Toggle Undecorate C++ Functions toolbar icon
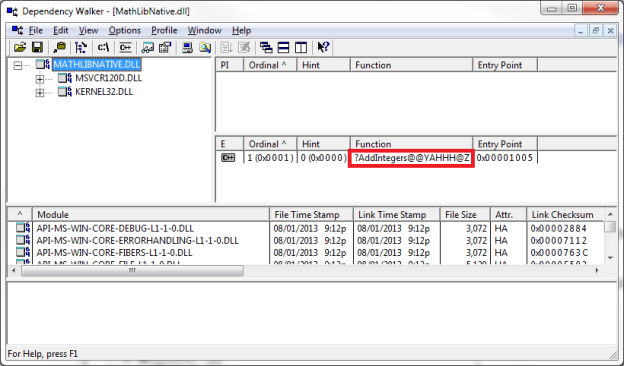This screenshot has height=366, width=624. click(125, 48)
